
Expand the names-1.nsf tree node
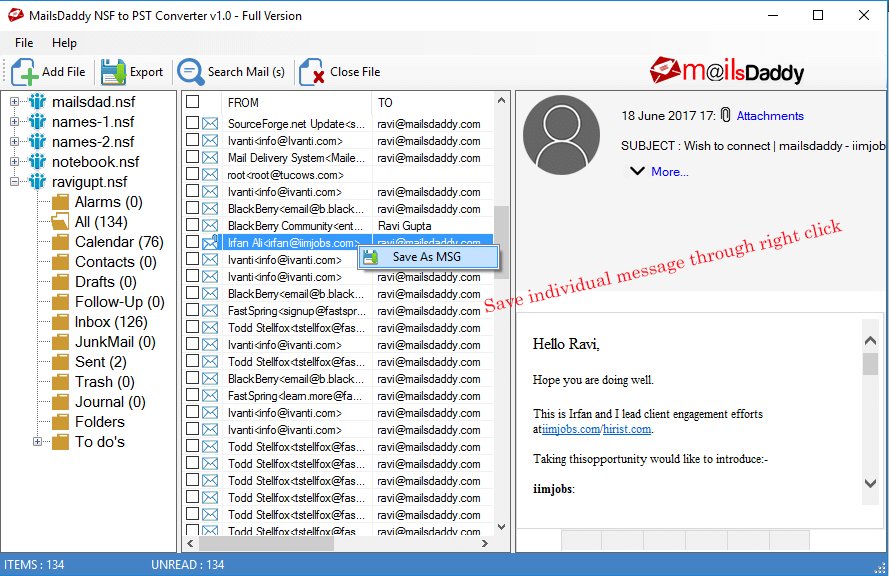15,122
